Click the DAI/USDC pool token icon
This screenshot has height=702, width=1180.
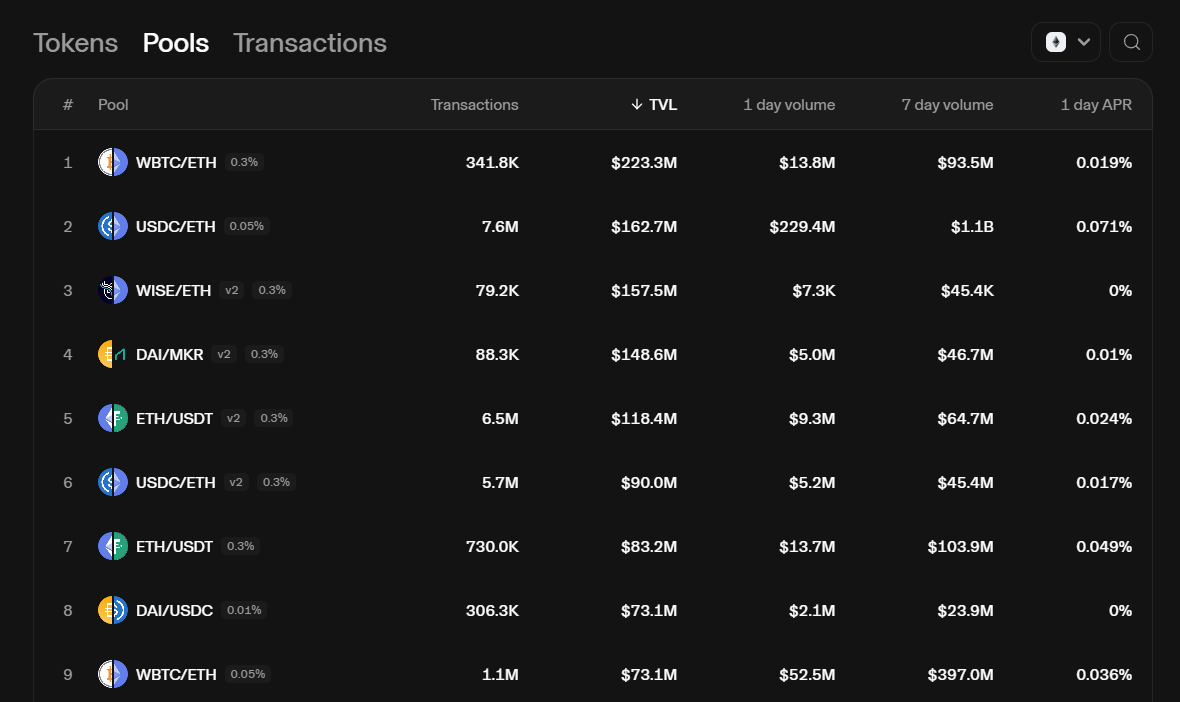click(x=113, y=610)
